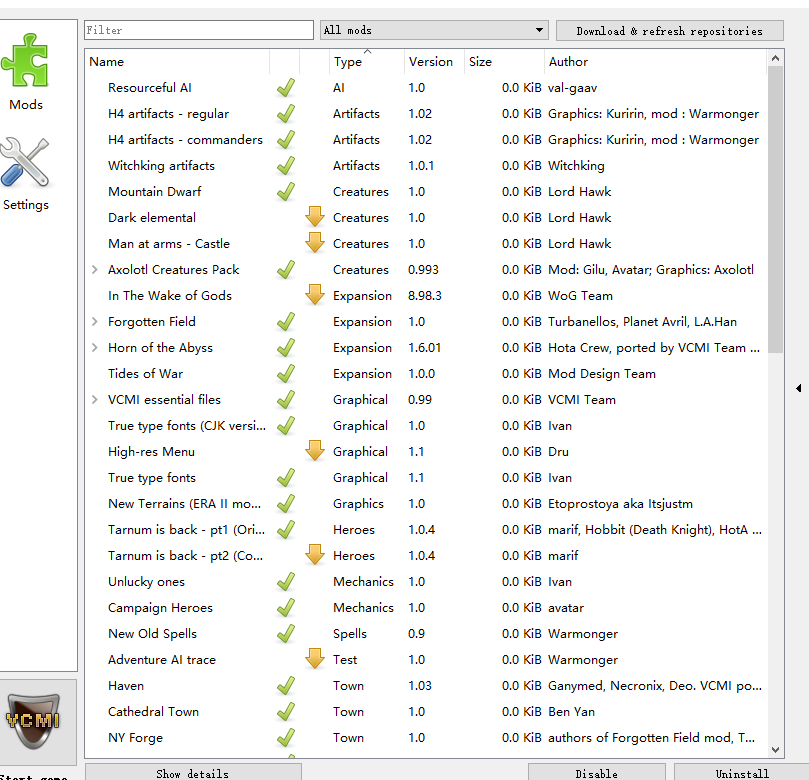Sort the list by Version column
The height and width of the screenshot is (780, 809).
click(434, 62)
